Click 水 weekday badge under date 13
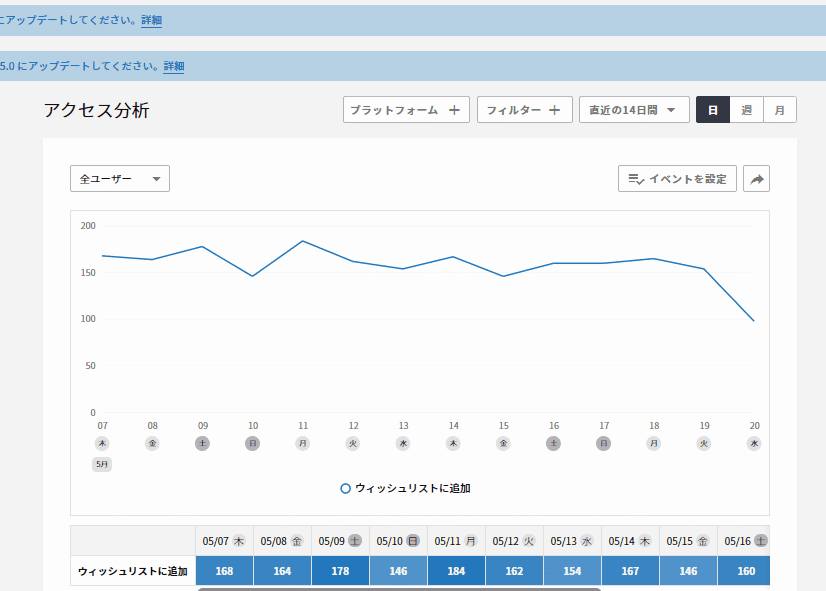Screen dimensions: 826x591 point(403,444)
